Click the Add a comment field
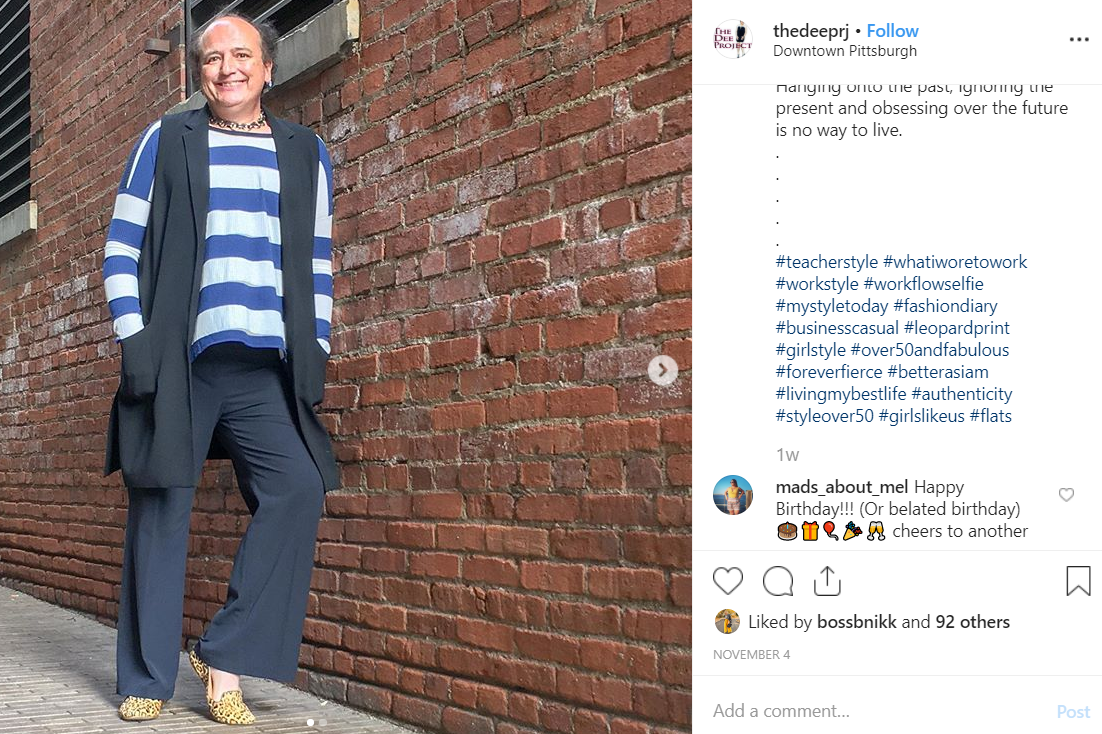The width and height of the screenshot is (1102, 734). 879,711
